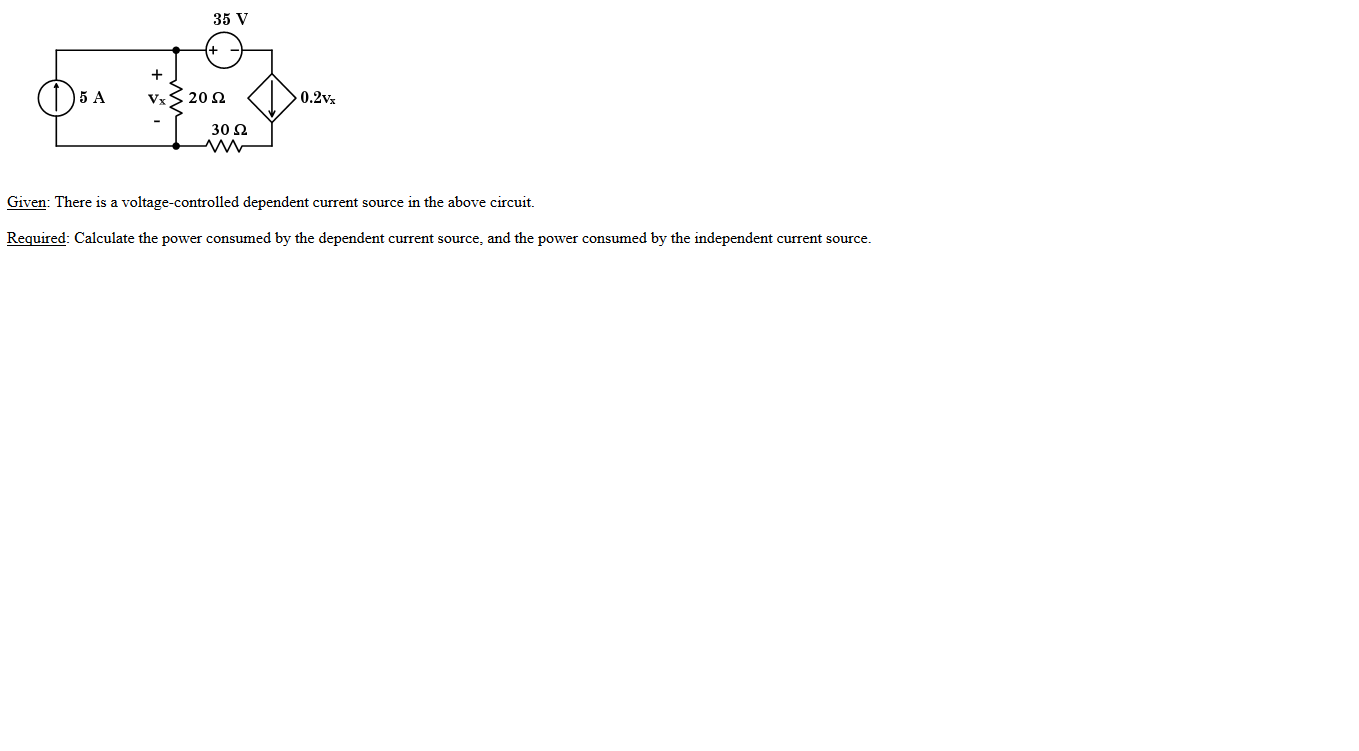Click the 5 A independent current source symbol
This screenshot has height=751, width=1359.
56,98
